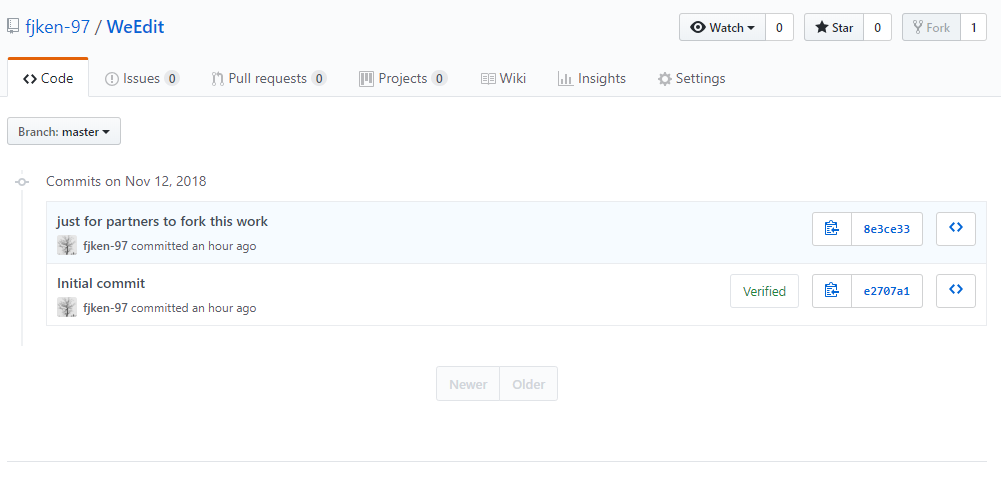This screenshot has height=488, width=1001.
Task: Open repository Settings gear tab
Action: click(x=691, y=79)
